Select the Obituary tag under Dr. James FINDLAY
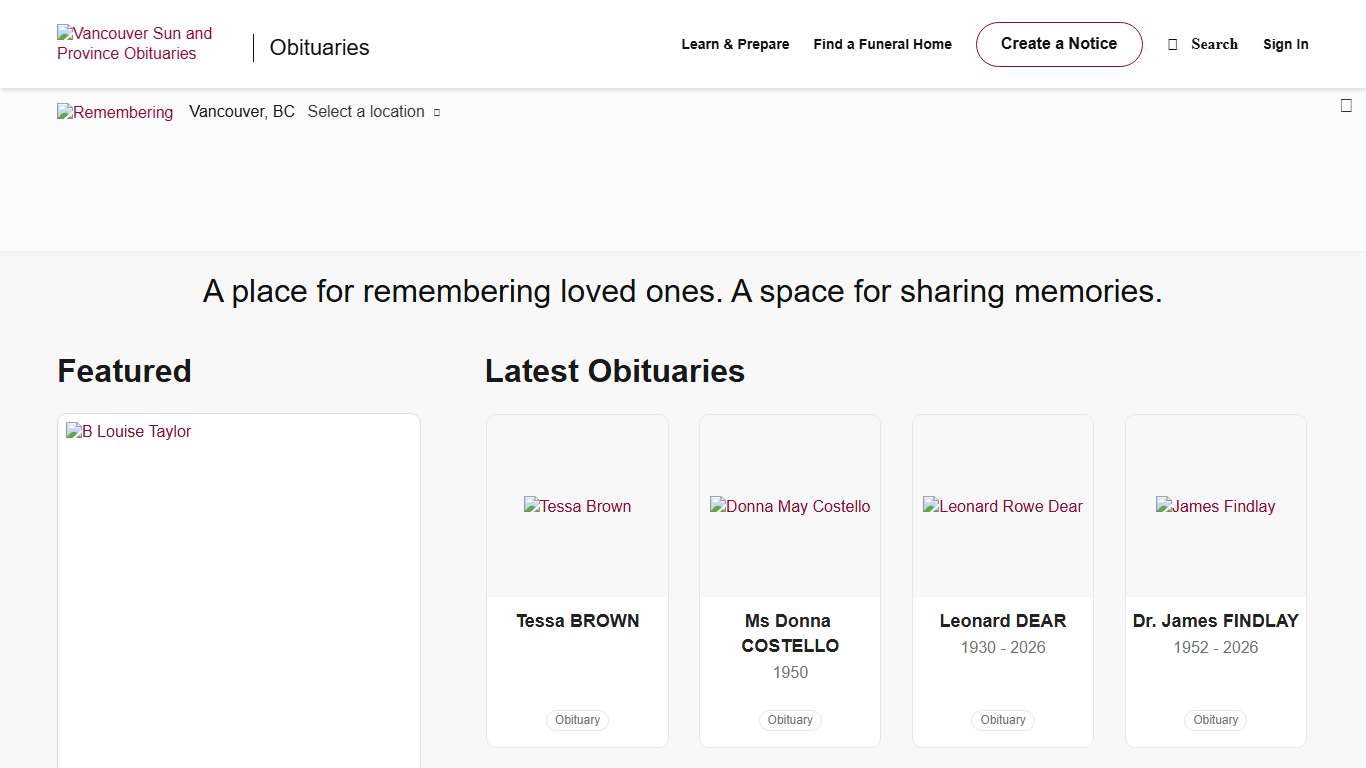Image resolution: width=1366 pixels, height=768 pixels. point(1215,720)
